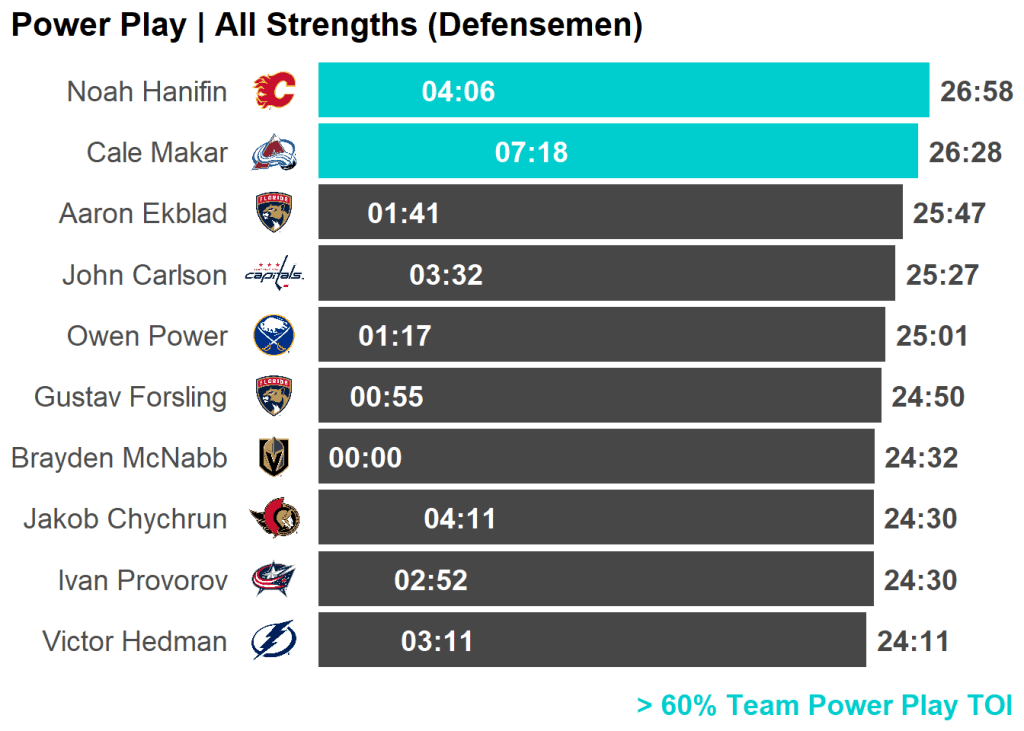
Task: Click the Owen Power player name
Action: [147, 335]
